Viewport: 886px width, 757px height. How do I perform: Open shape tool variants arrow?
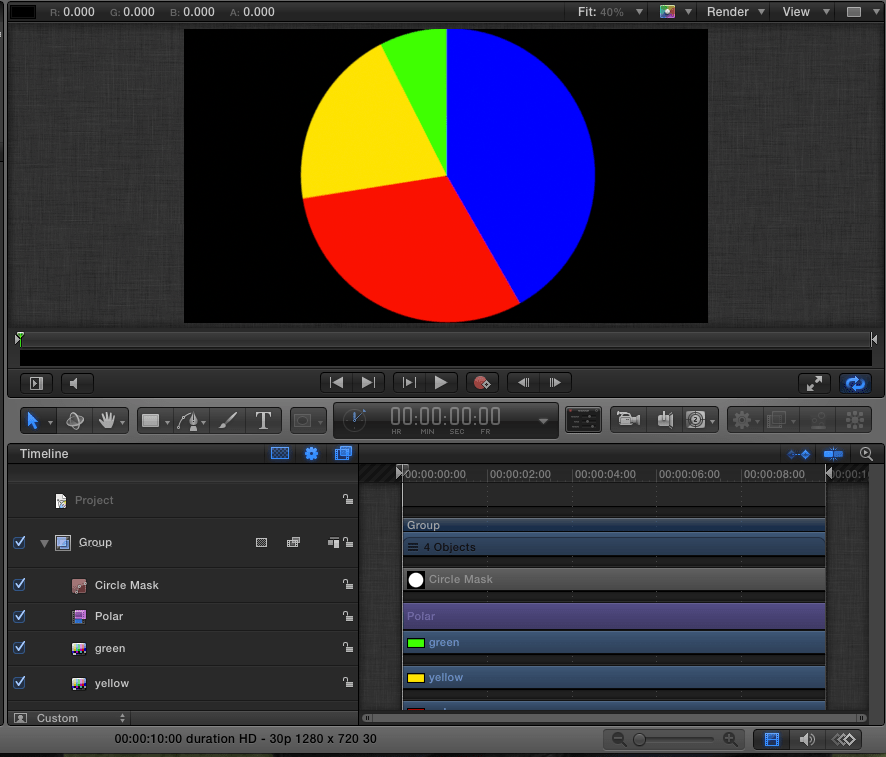pos(167,423)
